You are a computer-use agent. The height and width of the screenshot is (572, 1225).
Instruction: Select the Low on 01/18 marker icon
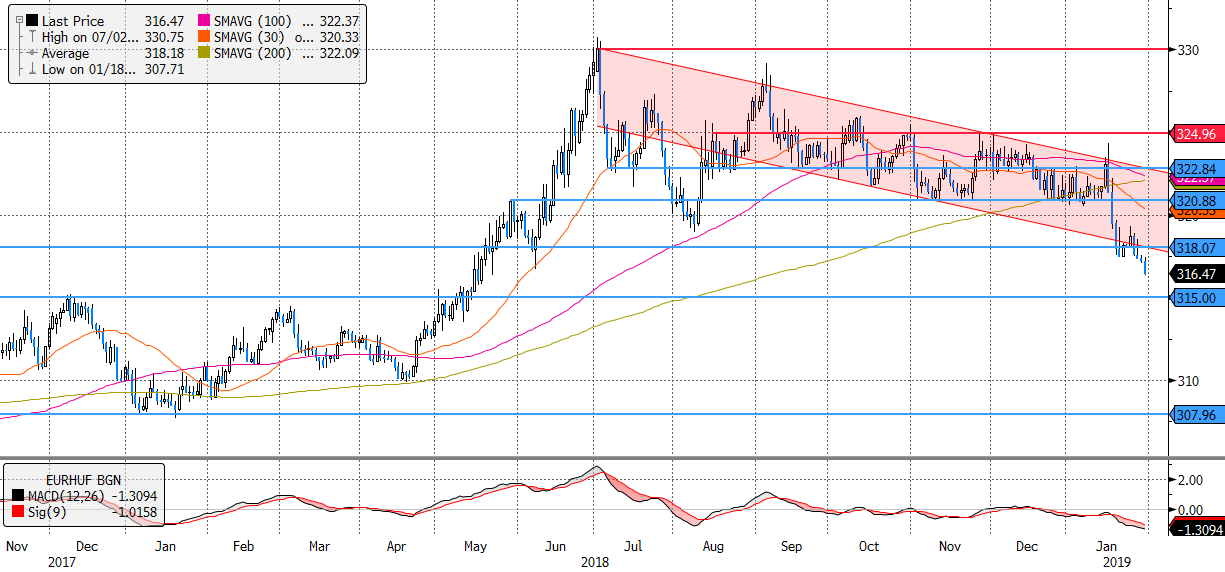coord(31,70)
